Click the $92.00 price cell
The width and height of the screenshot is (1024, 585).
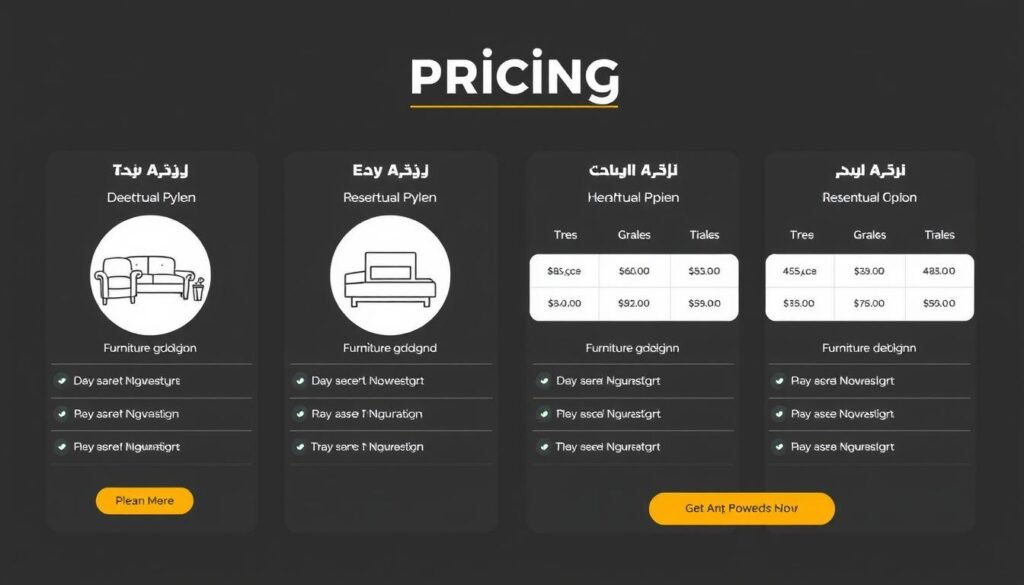tap(634, 304)
